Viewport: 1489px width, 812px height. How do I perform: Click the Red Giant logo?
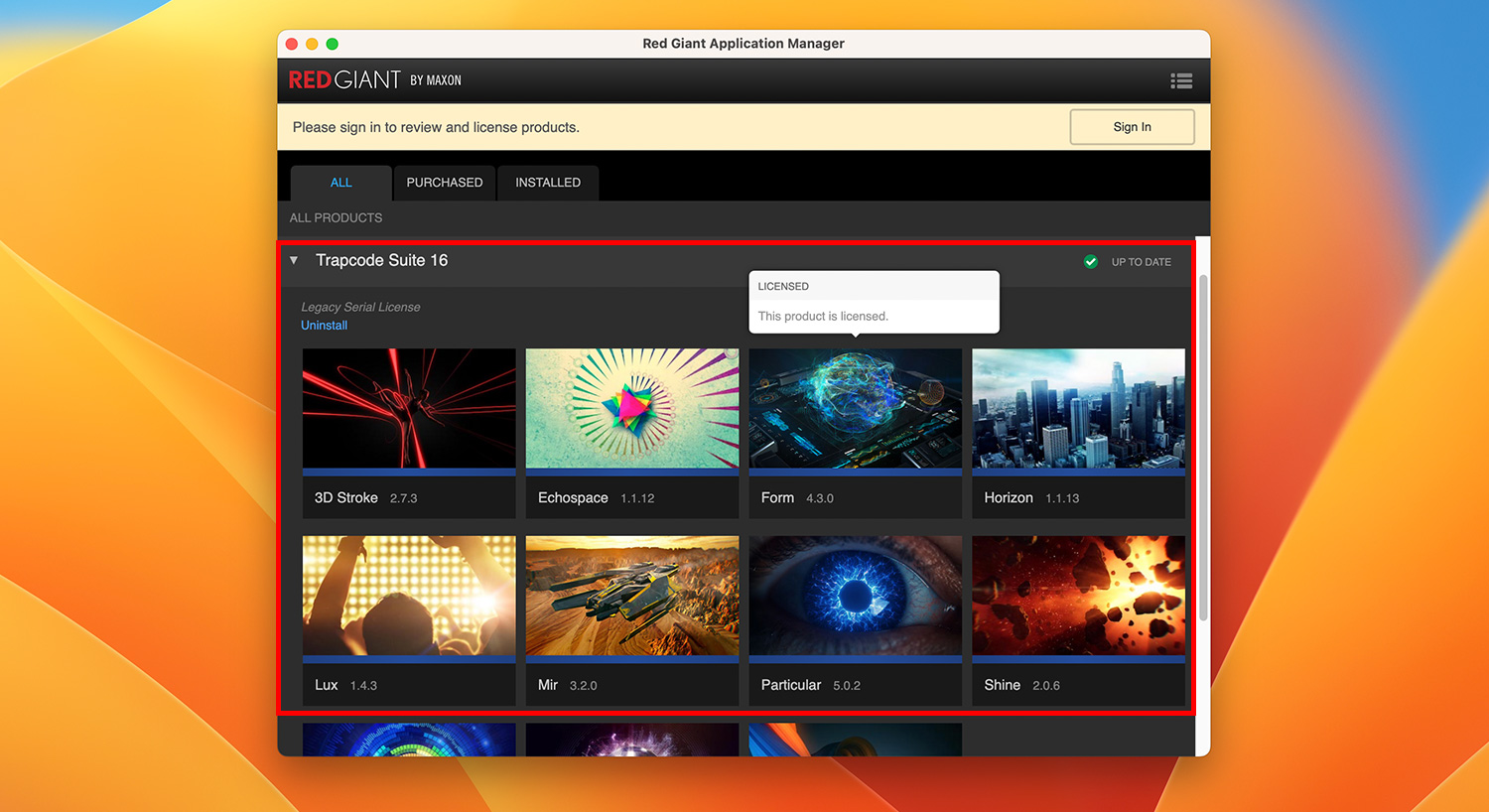[342, 80]
